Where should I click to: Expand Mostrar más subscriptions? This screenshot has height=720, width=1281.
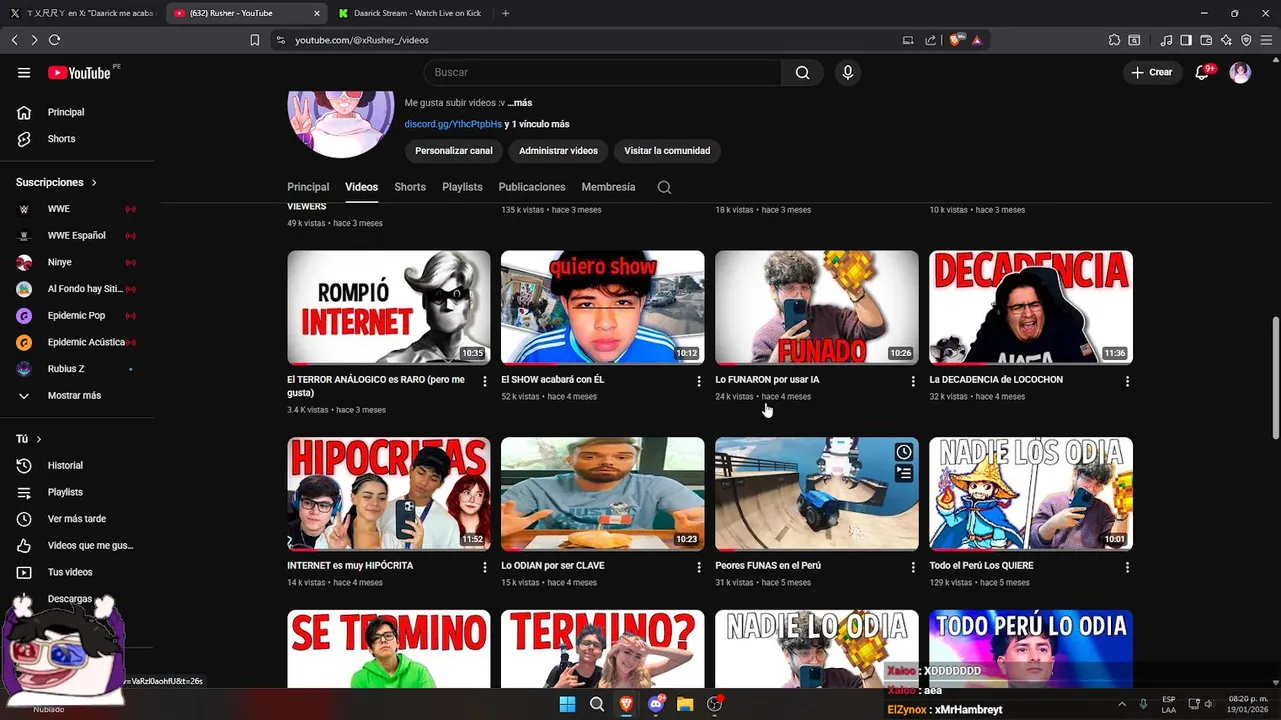[x=76, y=396]
